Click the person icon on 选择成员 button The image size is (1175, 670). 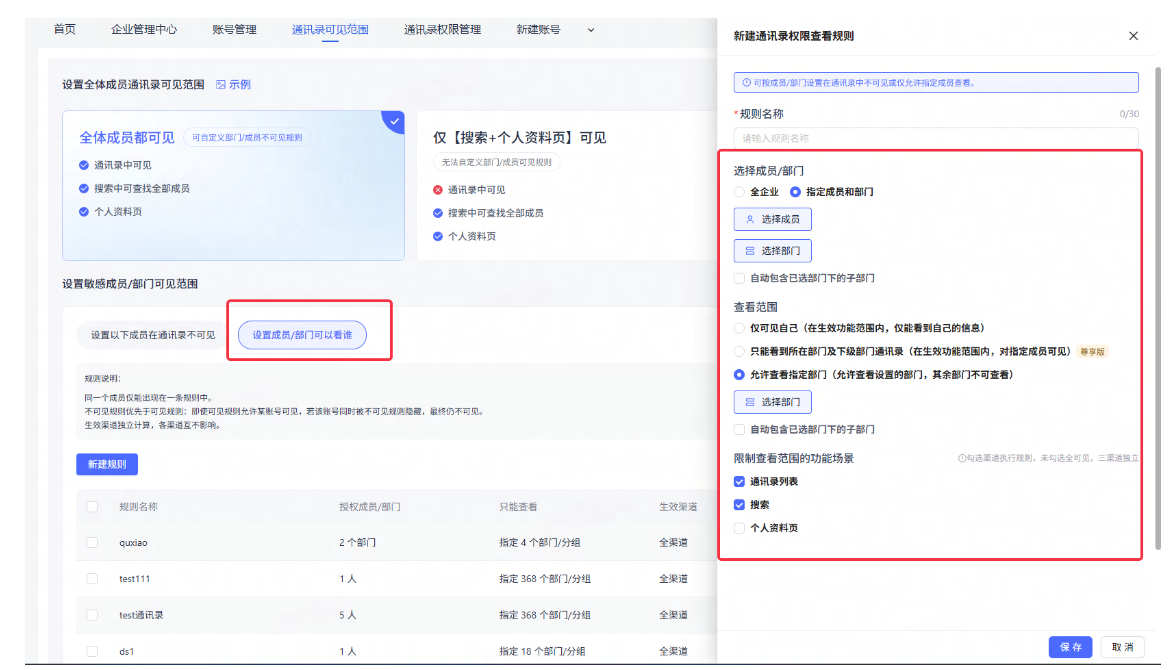750,220
